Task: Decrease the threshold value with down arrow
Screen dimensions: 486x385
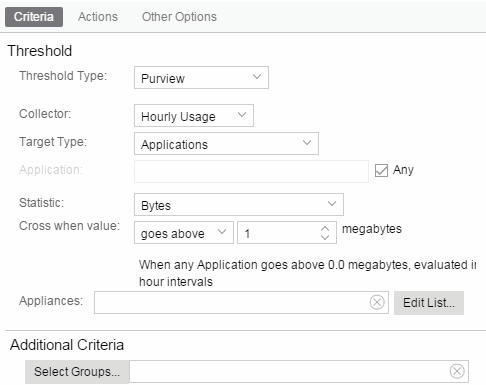Action: tap(325, 237)
